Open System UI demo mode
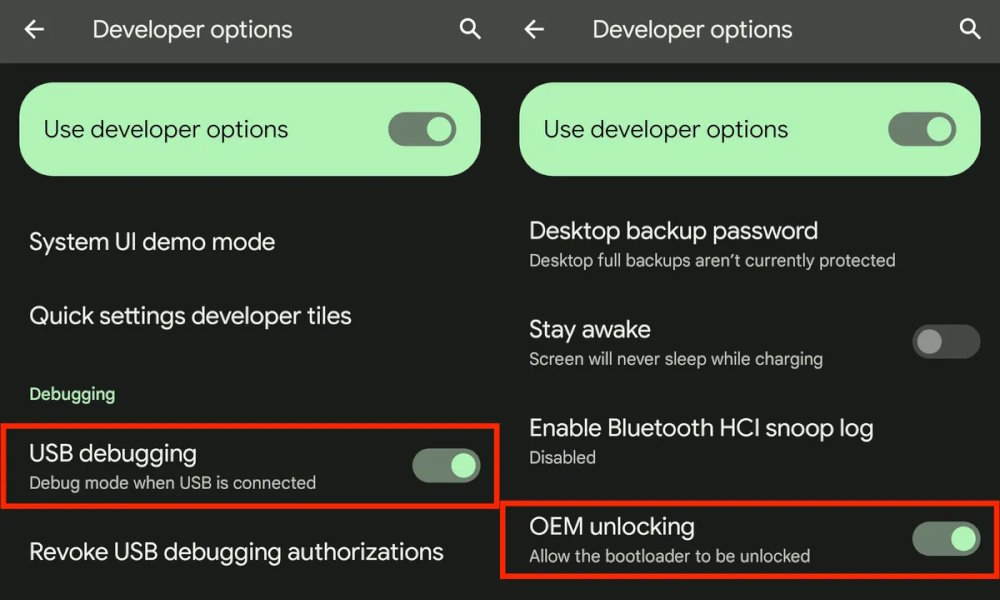Image resolution: width=1000 pixels, height=600 pixels. (x=250, y=242)
